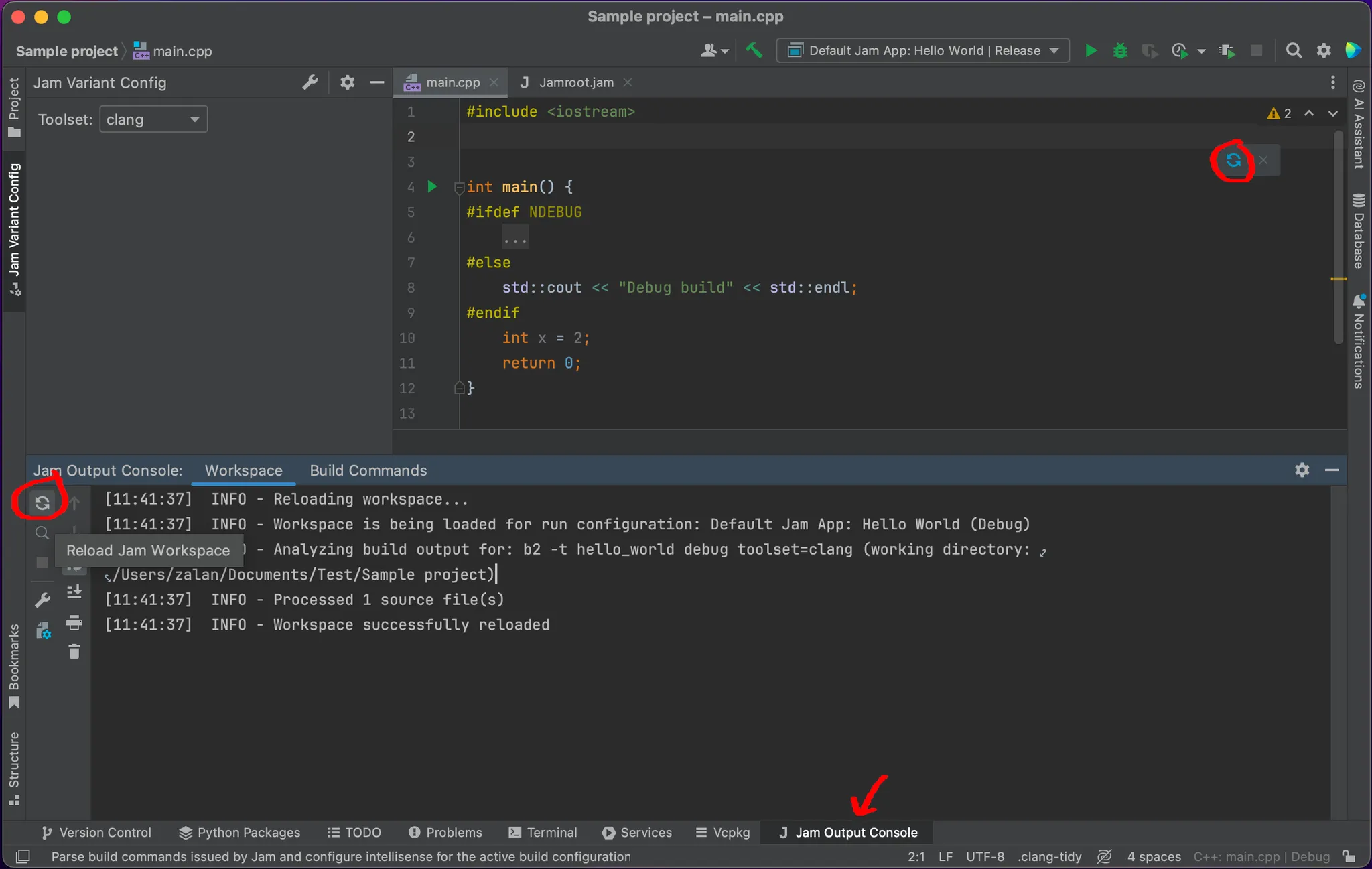Image resolution: width=1372 pixels, height=869 pixels.
Task: Open Jam Output Console gear options
Action: 1302,470
